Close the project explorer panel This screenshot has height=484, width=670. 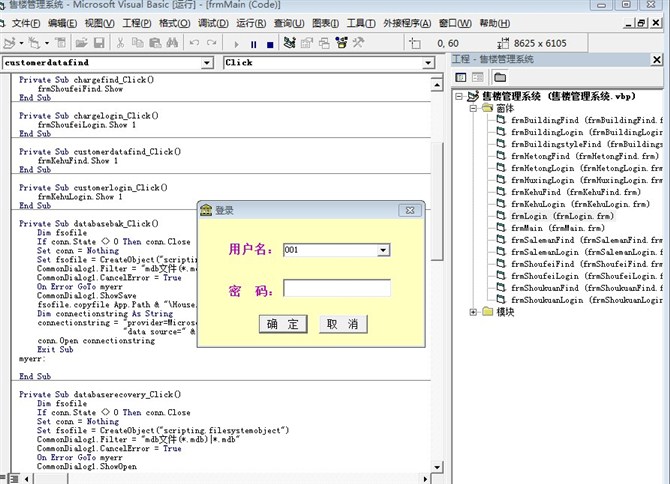coord(657,59)
